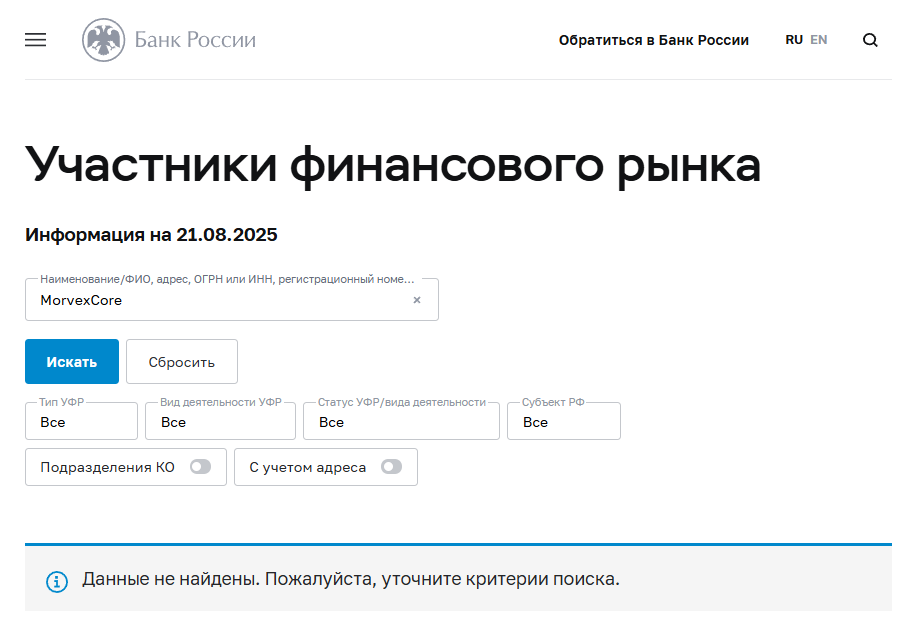Click the Искать search button
The width and height of the screenshot is (906, 629).
click(x=72, y=362)
